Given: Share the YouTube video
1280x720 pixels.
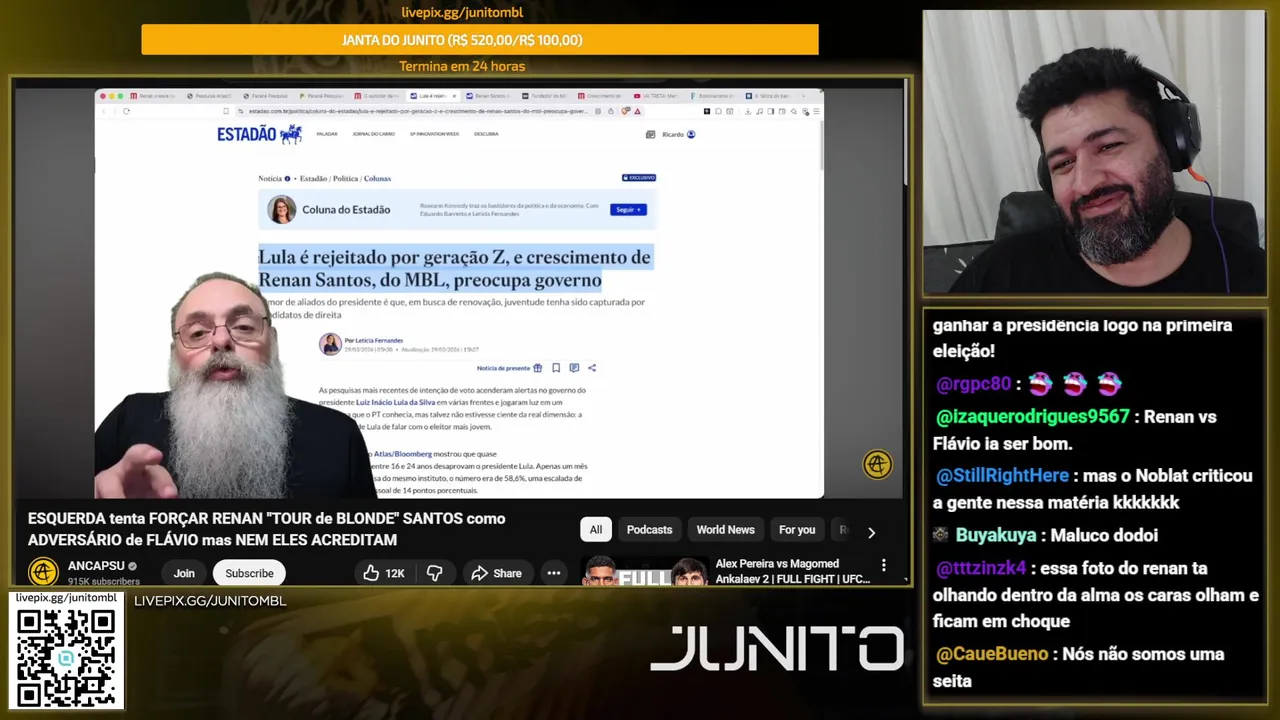Looking at the screenshot, I should [497, 573].
